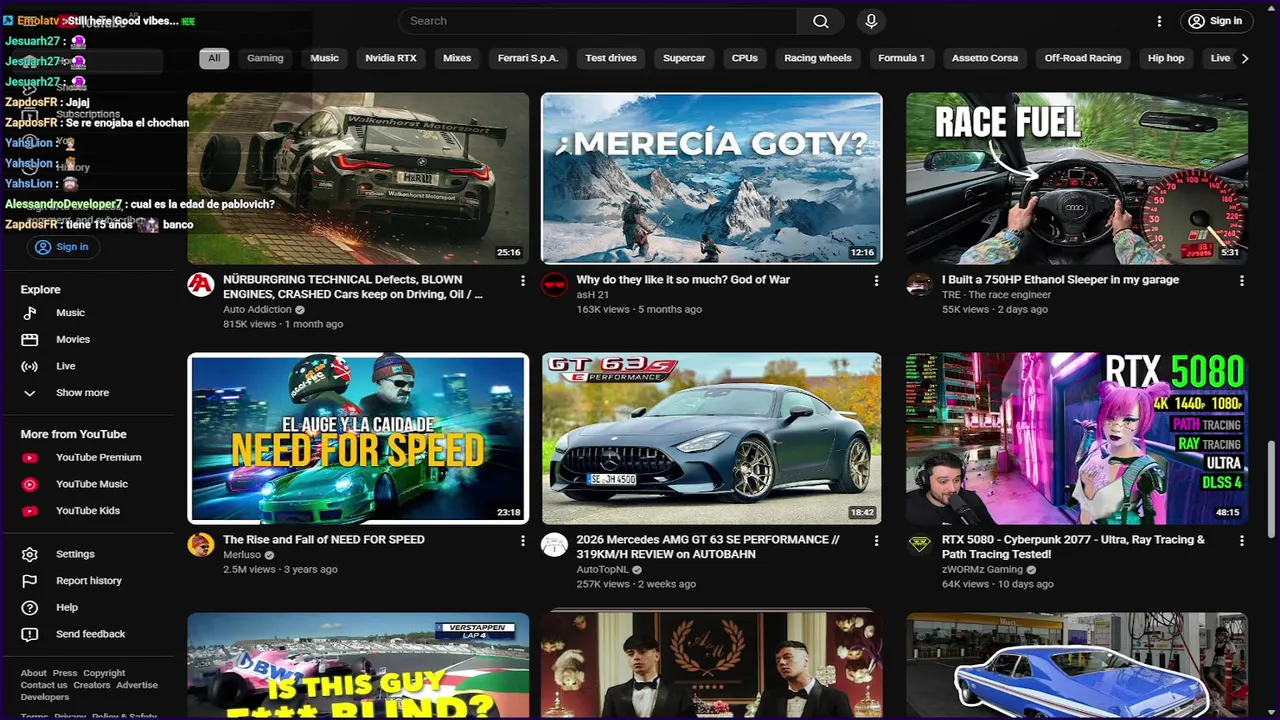This screenshot has width=1280, height=720.
Task: Select the Gaming filter chip
Action: (265, 58)
